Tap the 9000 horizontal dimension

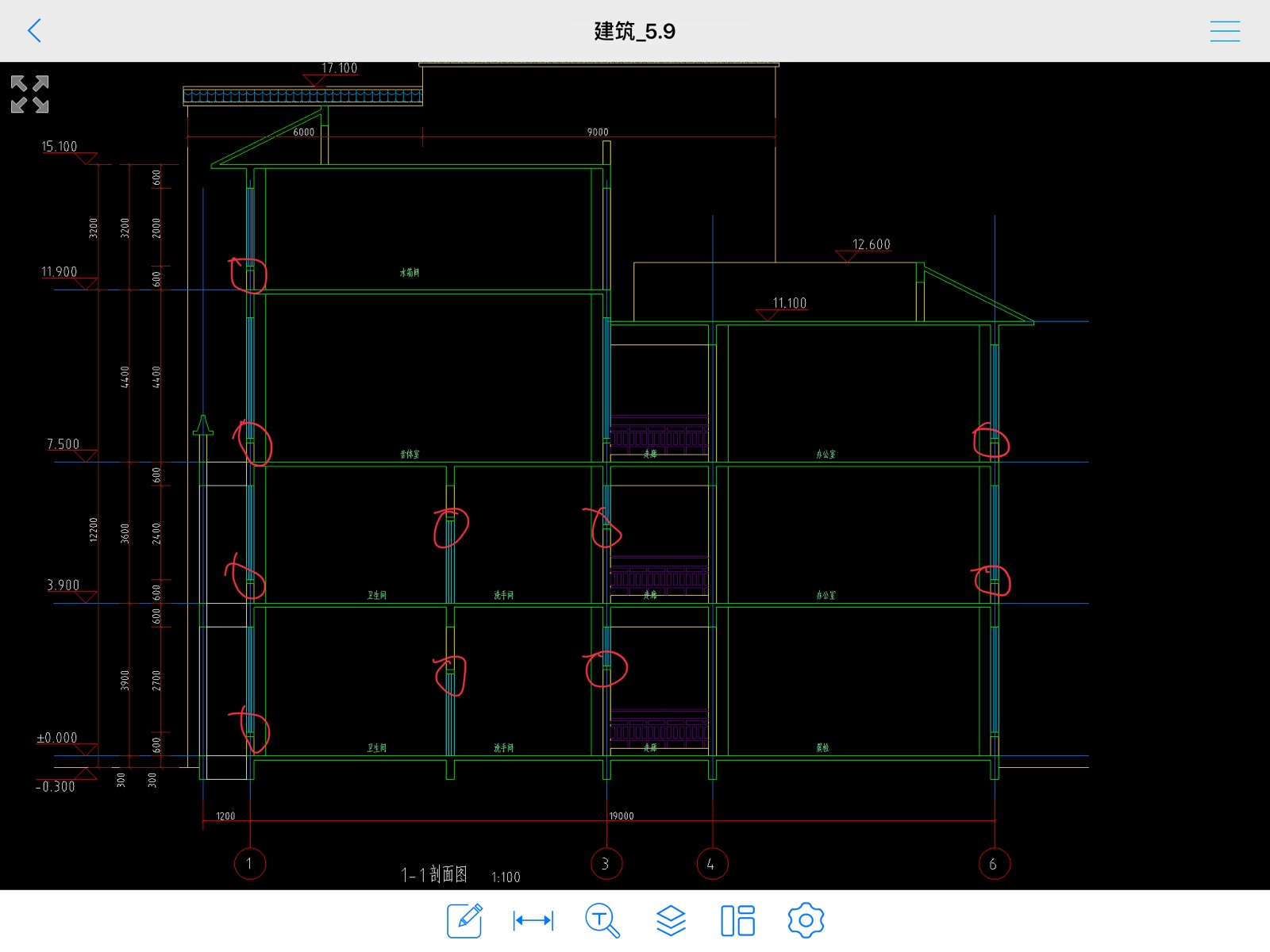[598, 132]
